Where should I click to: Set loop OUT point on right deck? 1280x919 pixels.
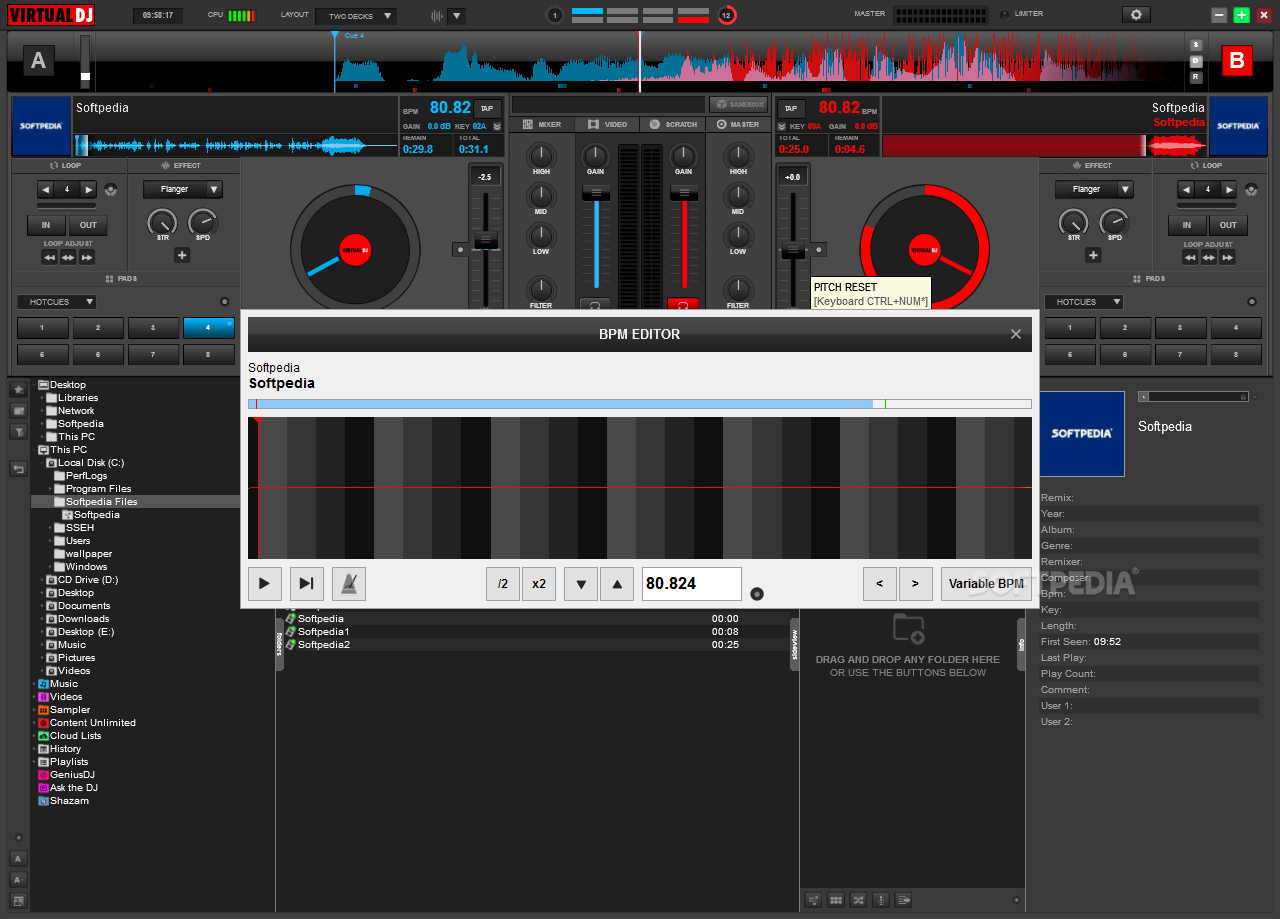click(1228, 225)
